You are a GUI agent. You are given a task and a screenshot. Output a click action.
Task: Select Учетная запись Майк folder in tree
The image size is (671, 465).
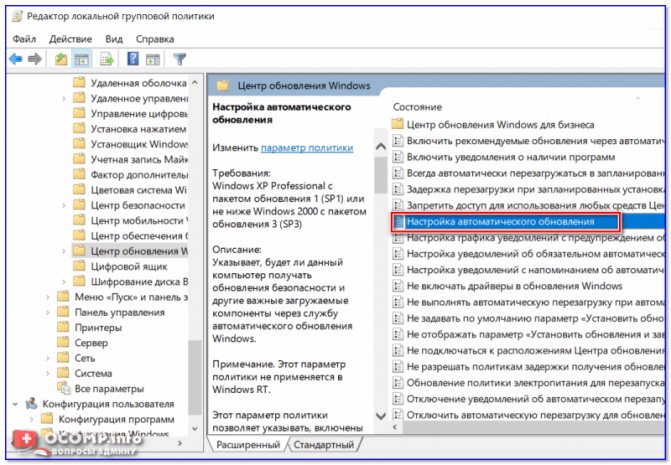130,159
